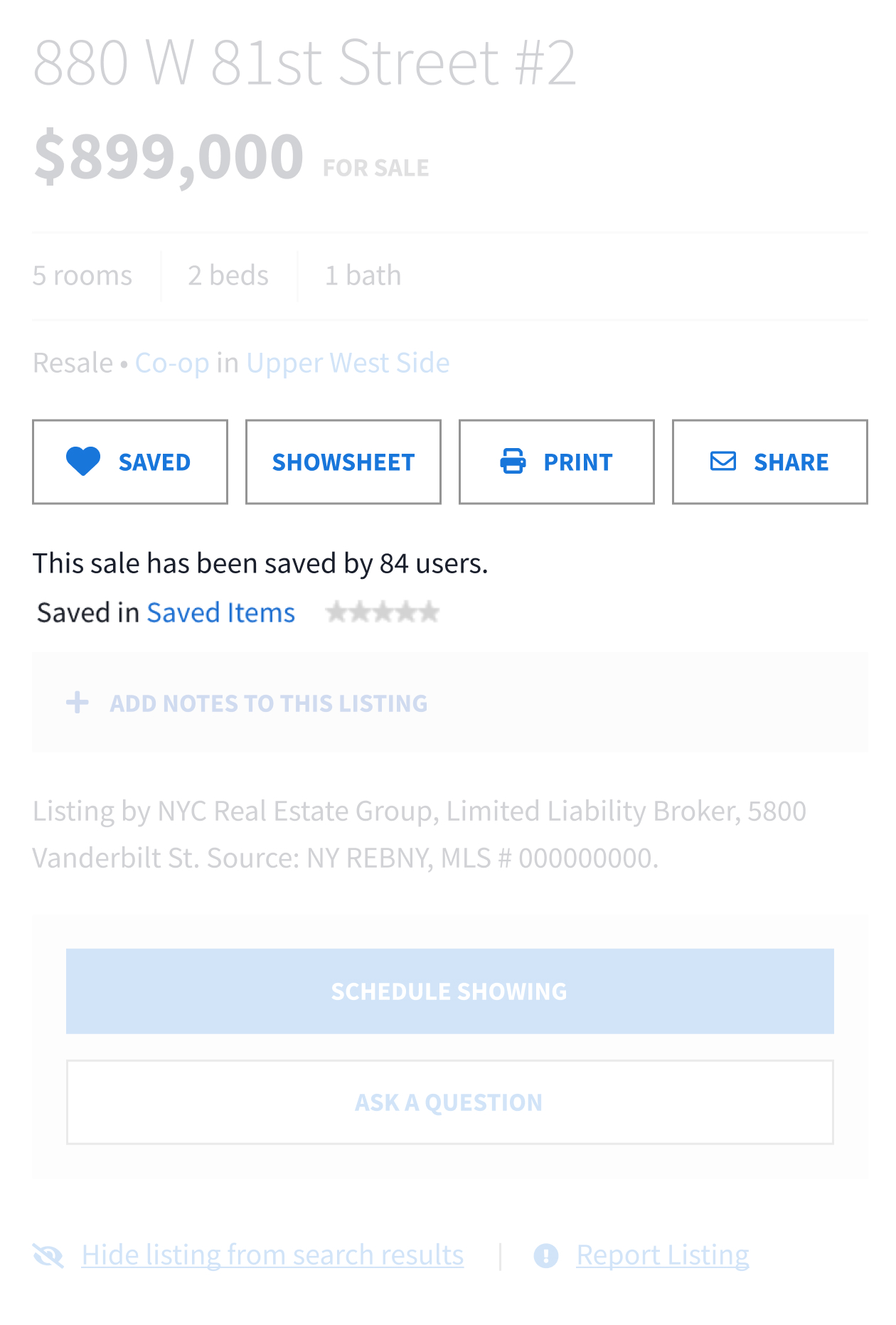
Task: Rate listing with the fifth star
Action: coord(429,612)
